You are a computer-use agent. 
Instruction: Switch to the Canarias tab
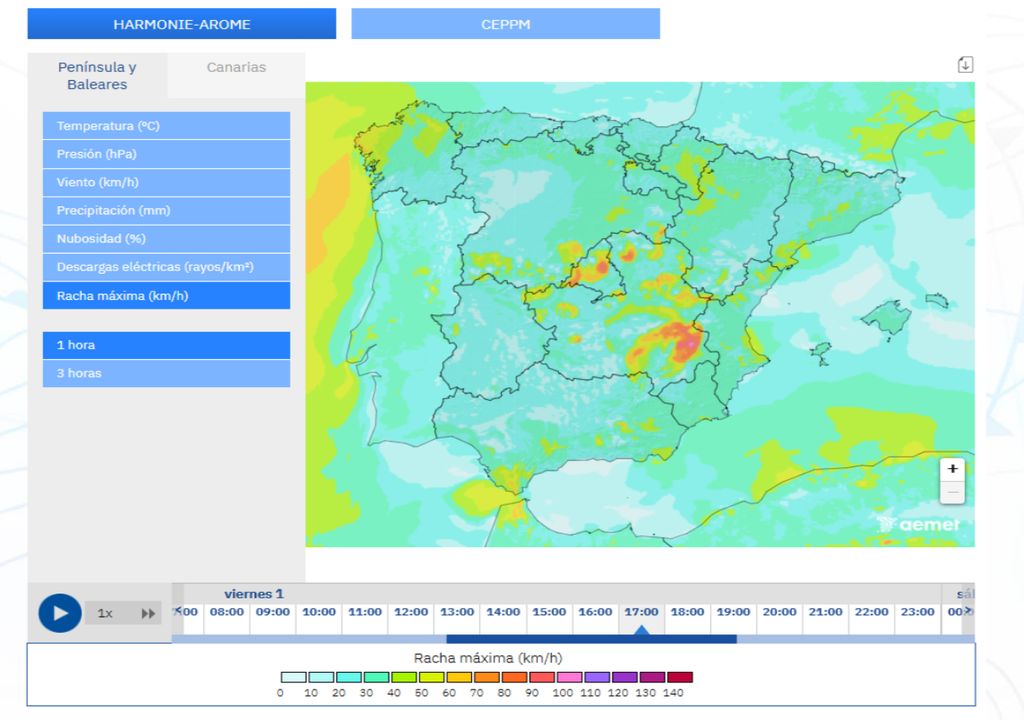(236, 67)
